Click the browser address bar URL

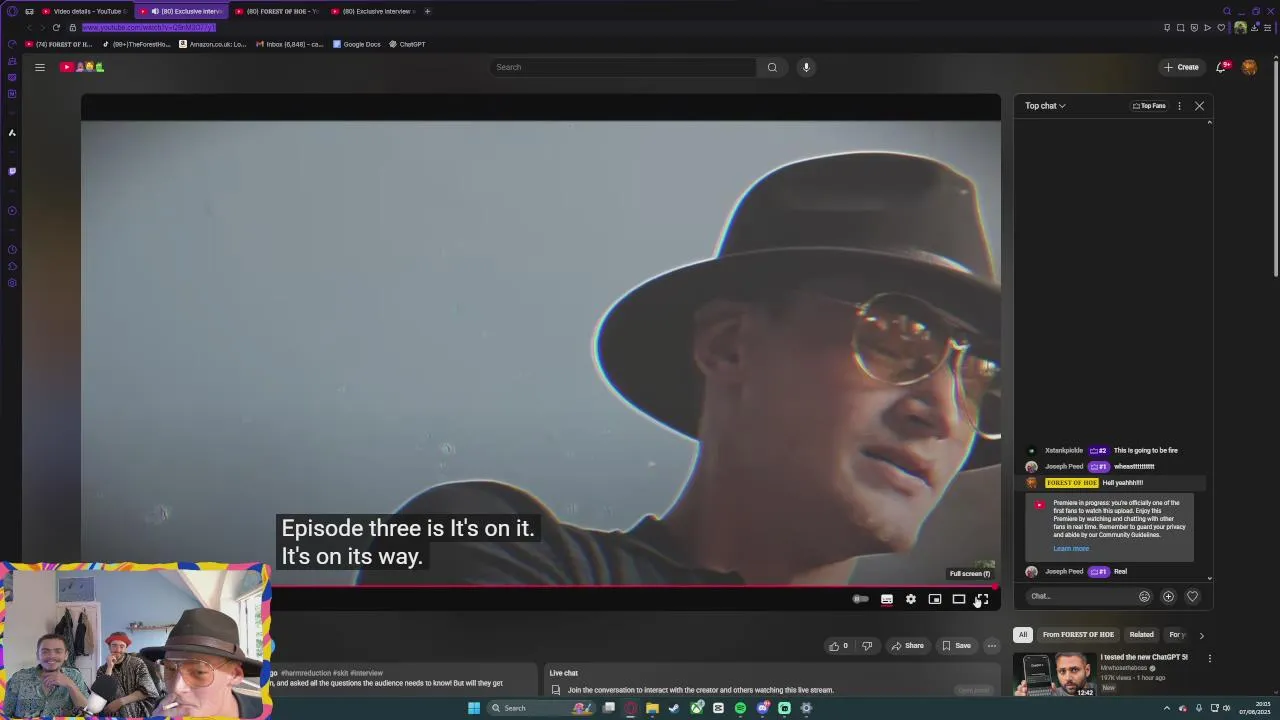[x=148, y=27]
